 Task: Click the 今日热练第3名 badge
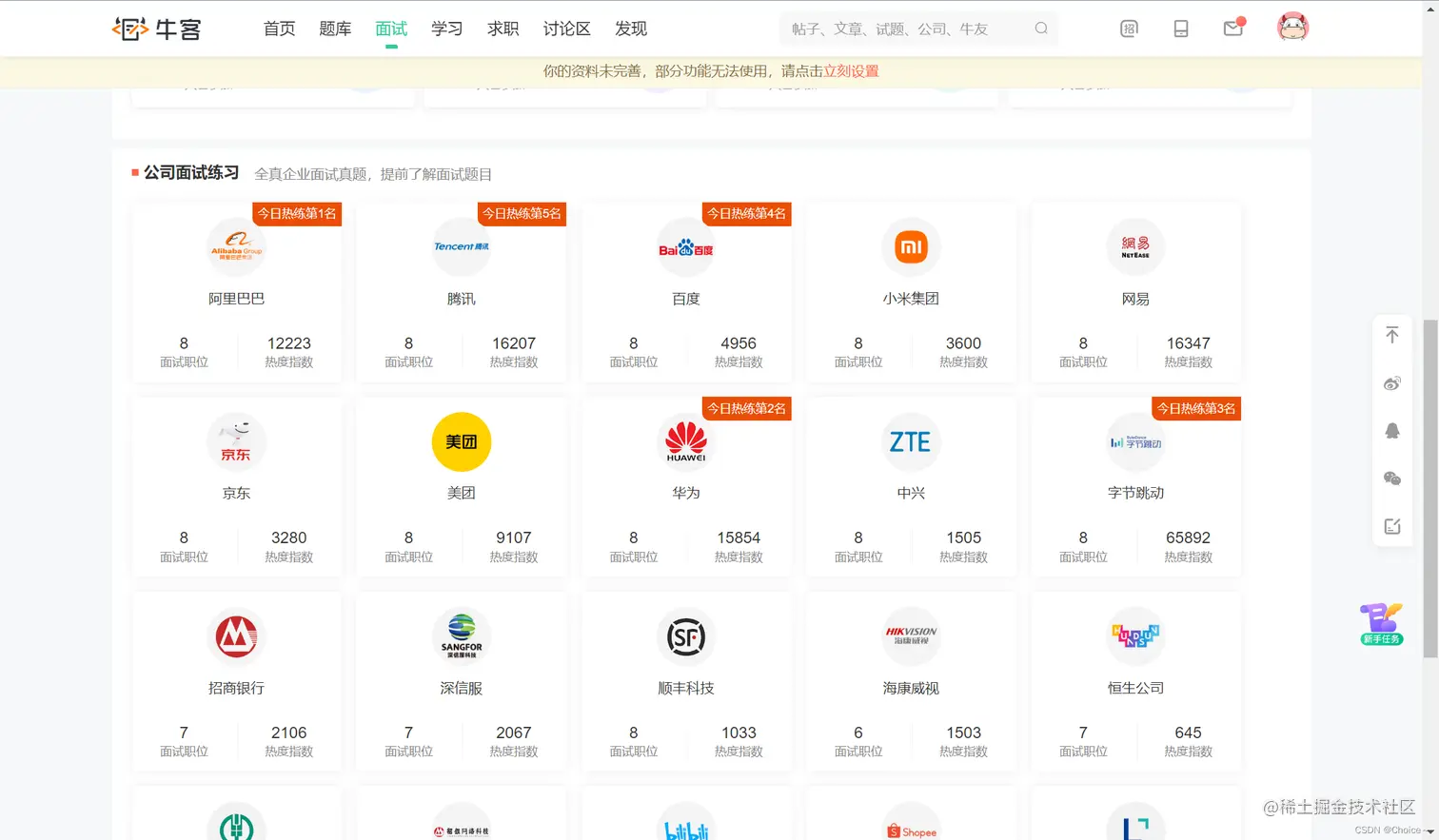pyautogui.click(x=1196, y=409)
